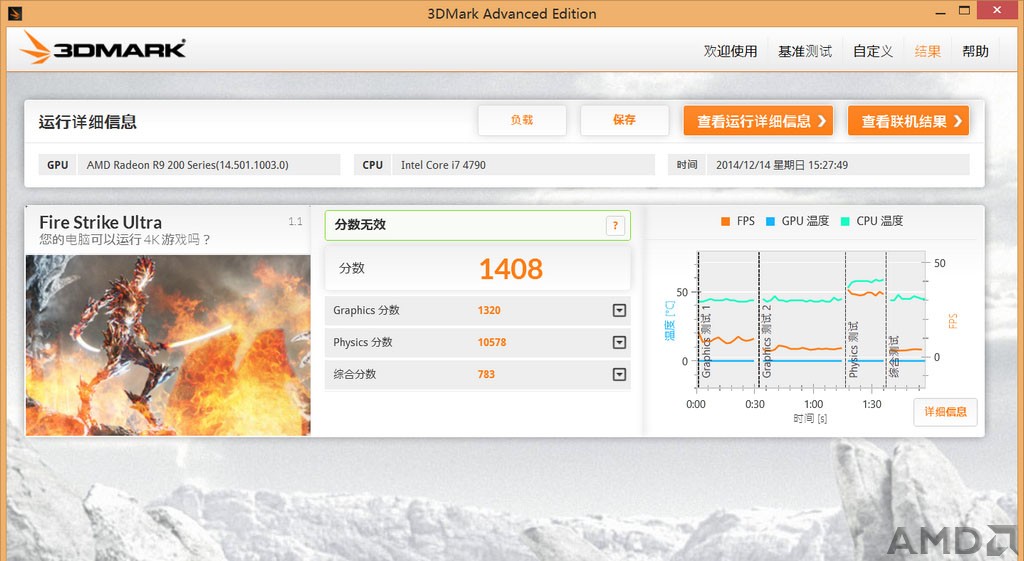Expand the Graphics 分数 details arrow
Viewport: 1024px width, 561px height.
pyautogui.click(x=619, y=310)
